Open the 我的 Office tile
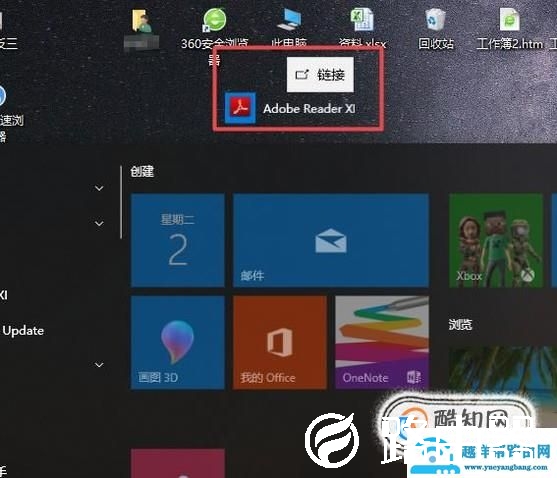Viewport: 557px width, 478px height. [x=280, y=343]
